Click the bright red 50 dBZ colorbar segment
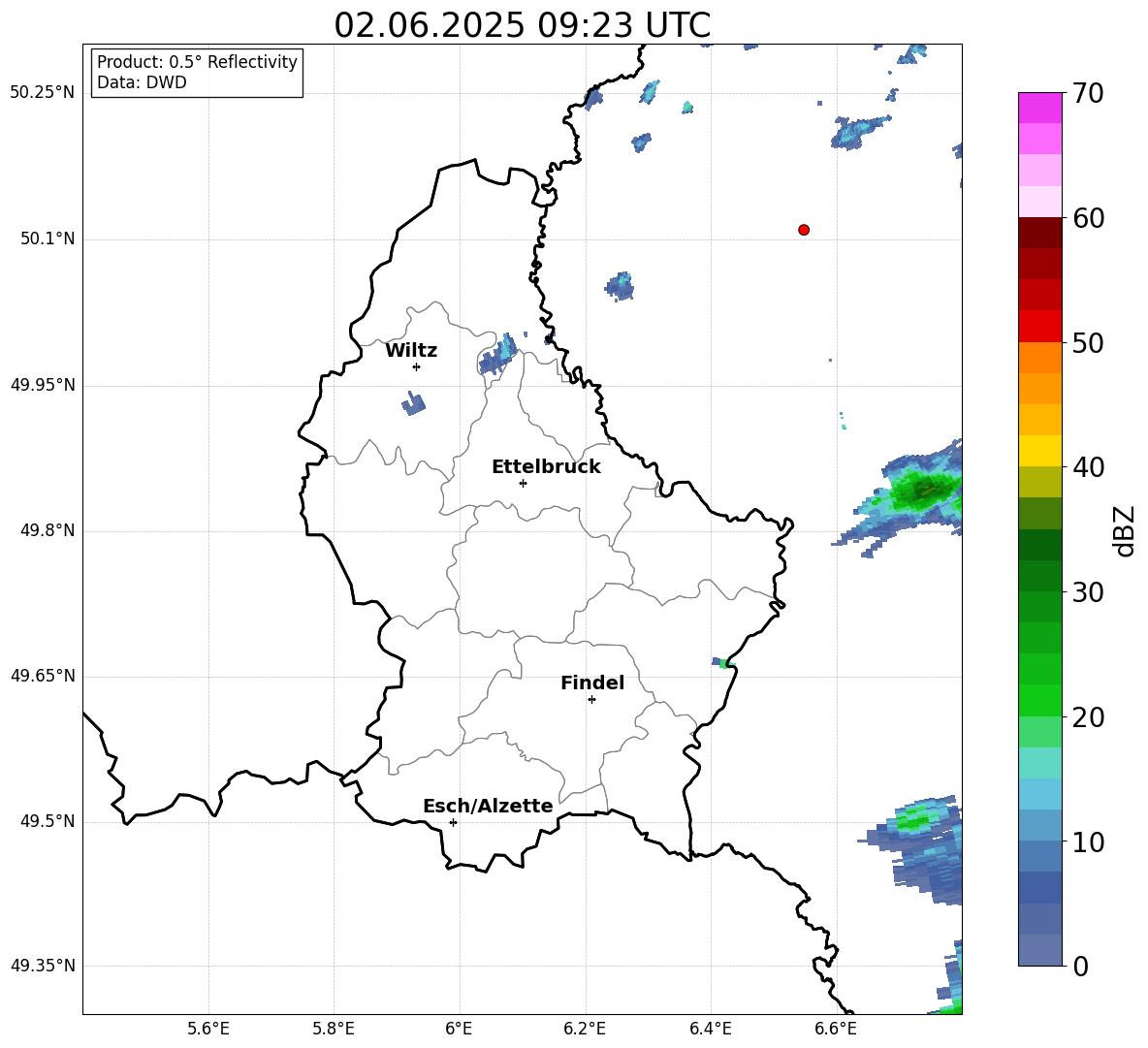 [x=1039, y=327]
